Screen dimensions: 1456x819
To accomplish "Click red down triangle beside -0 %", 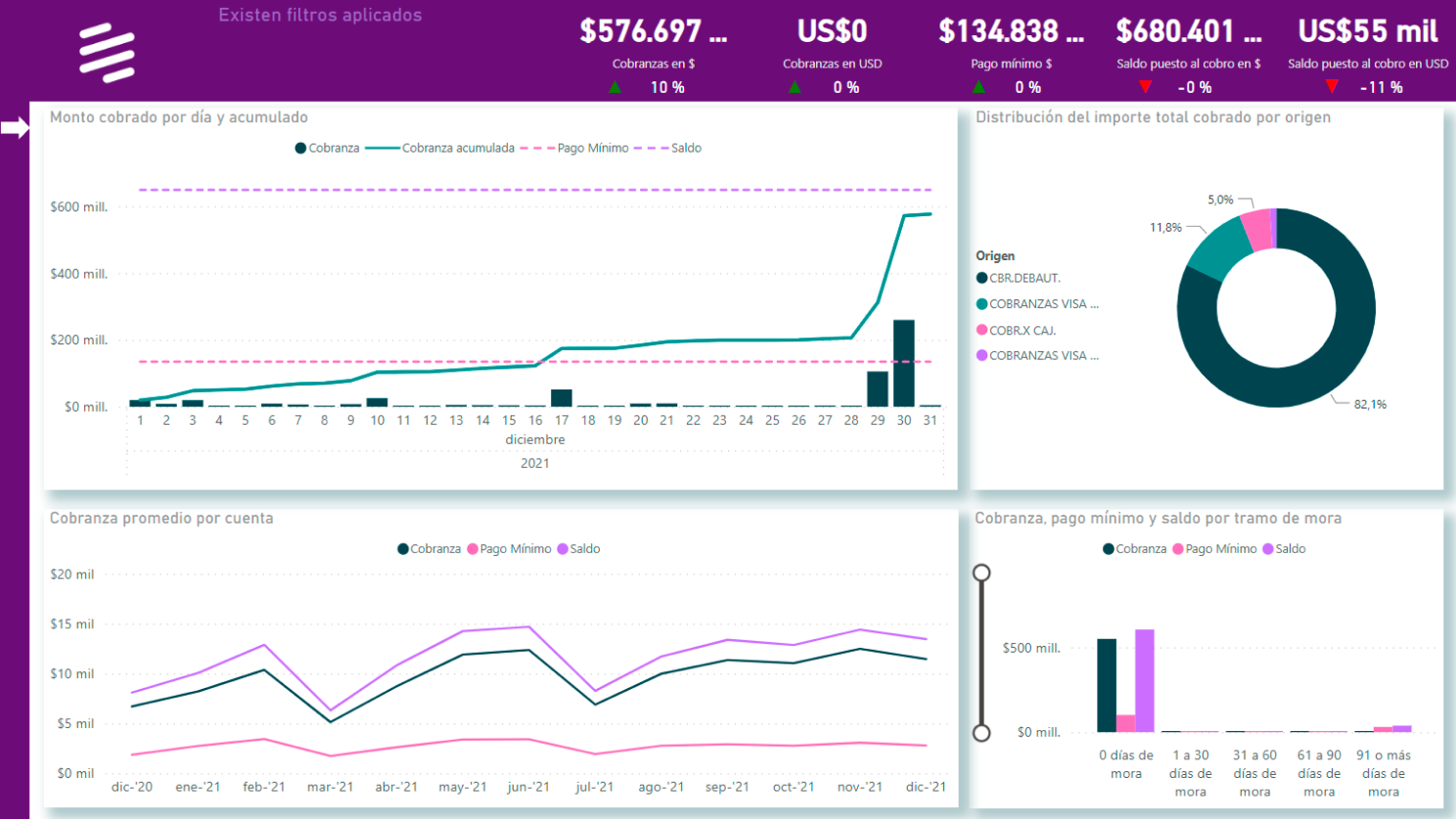I will [1145, 87].
